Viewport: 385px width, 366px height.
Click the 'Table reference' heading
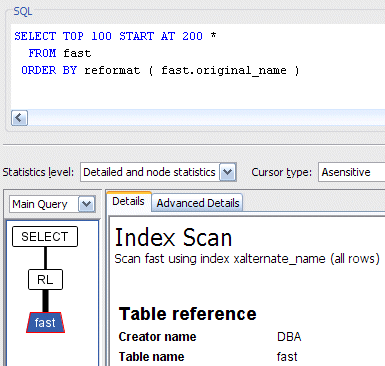pyautogui.click(x=188, y=314)
